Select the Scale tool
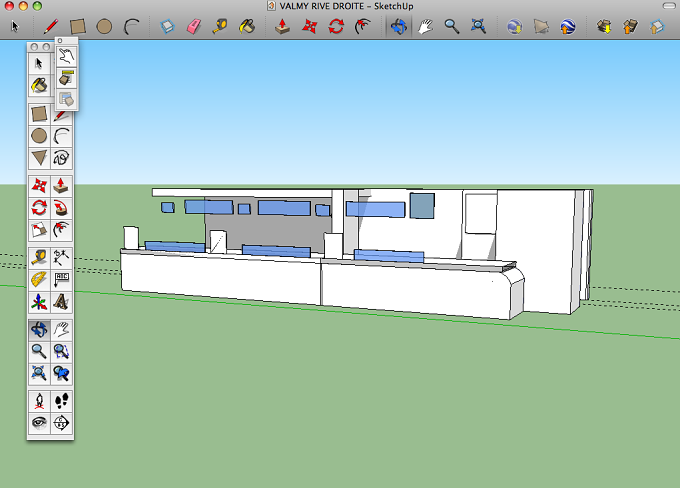The height and width of the screenshot is (488, 680). pos(39,229)
